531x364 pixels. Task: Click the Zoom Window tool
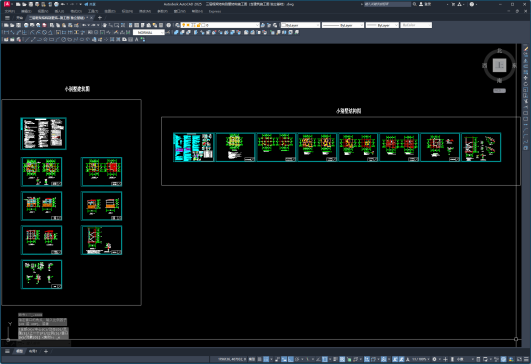click(x=116, y=25)
